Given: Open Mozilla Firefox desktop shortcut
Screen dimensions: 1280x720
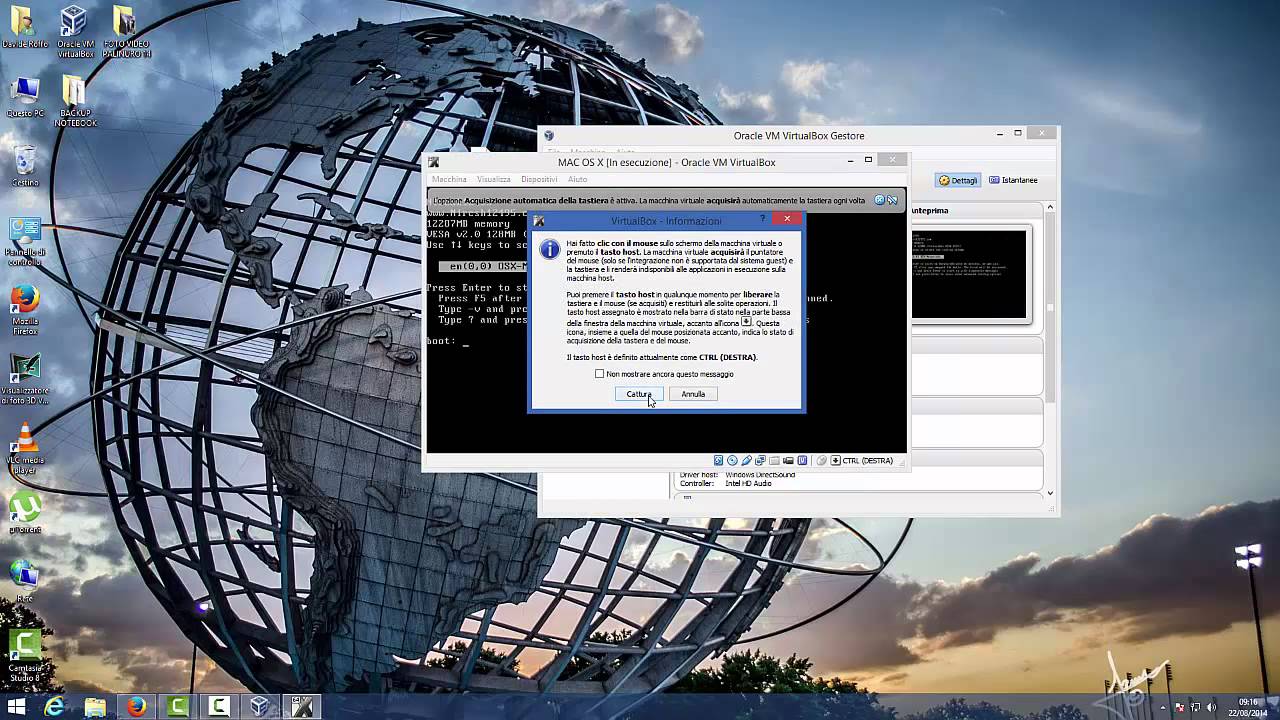Looking at the screenshot, I should pos(25,310).
